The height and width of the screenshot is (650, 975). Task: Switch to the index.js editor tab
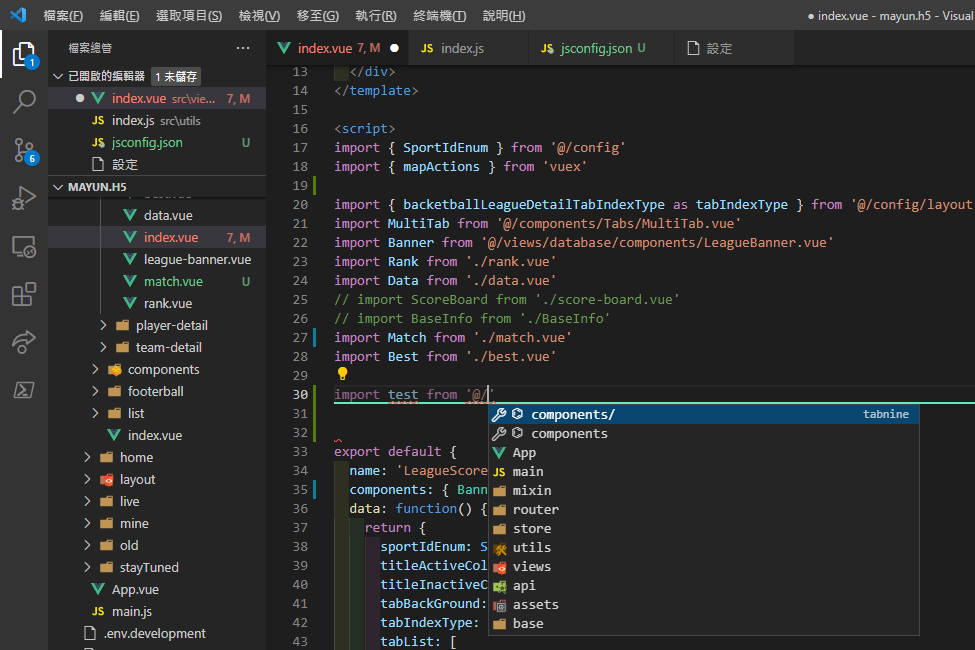[x=462, y=48]
